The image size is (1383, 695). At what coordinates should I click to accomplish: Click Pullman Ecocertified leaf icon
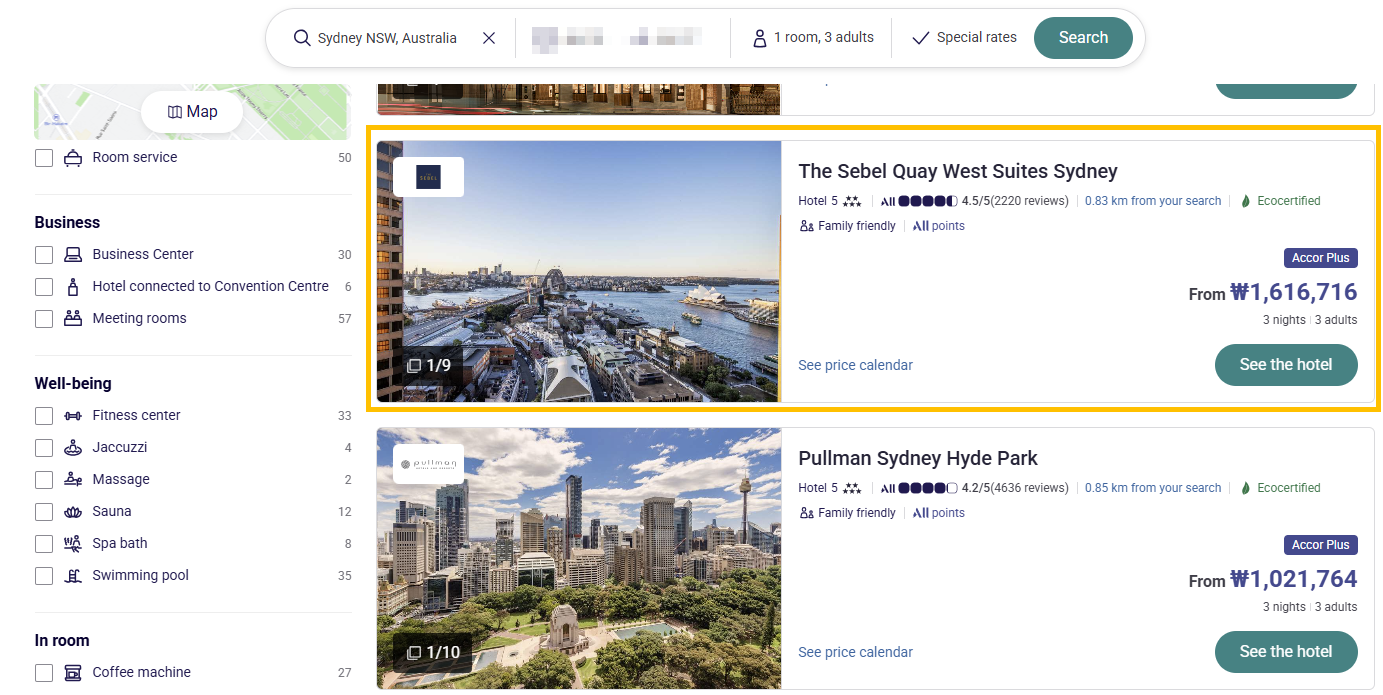pyautogui.click(x=1246, y=488)
